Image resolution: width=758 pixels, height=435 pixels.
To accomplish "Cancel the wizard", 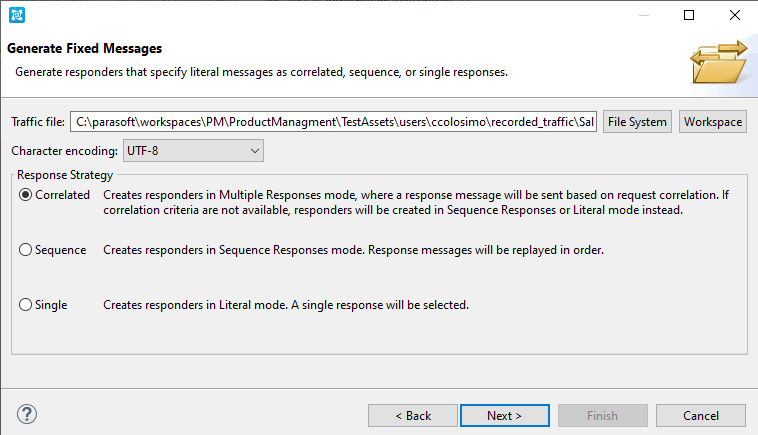I will point(701,416).
